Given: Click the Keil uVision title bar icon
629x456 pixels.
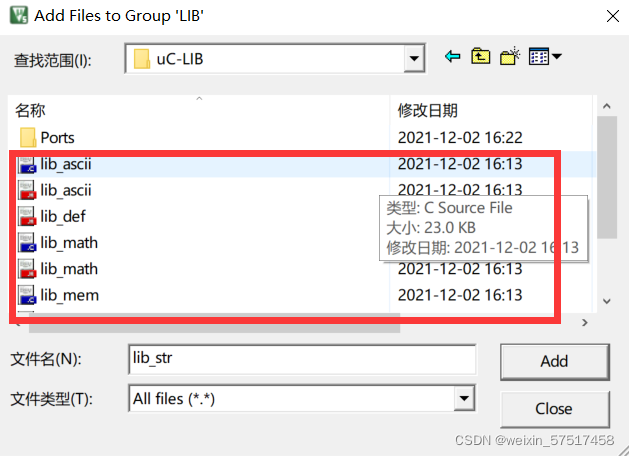Looking at the screenshot, I should pyautogui.click(x=19, y=15).
